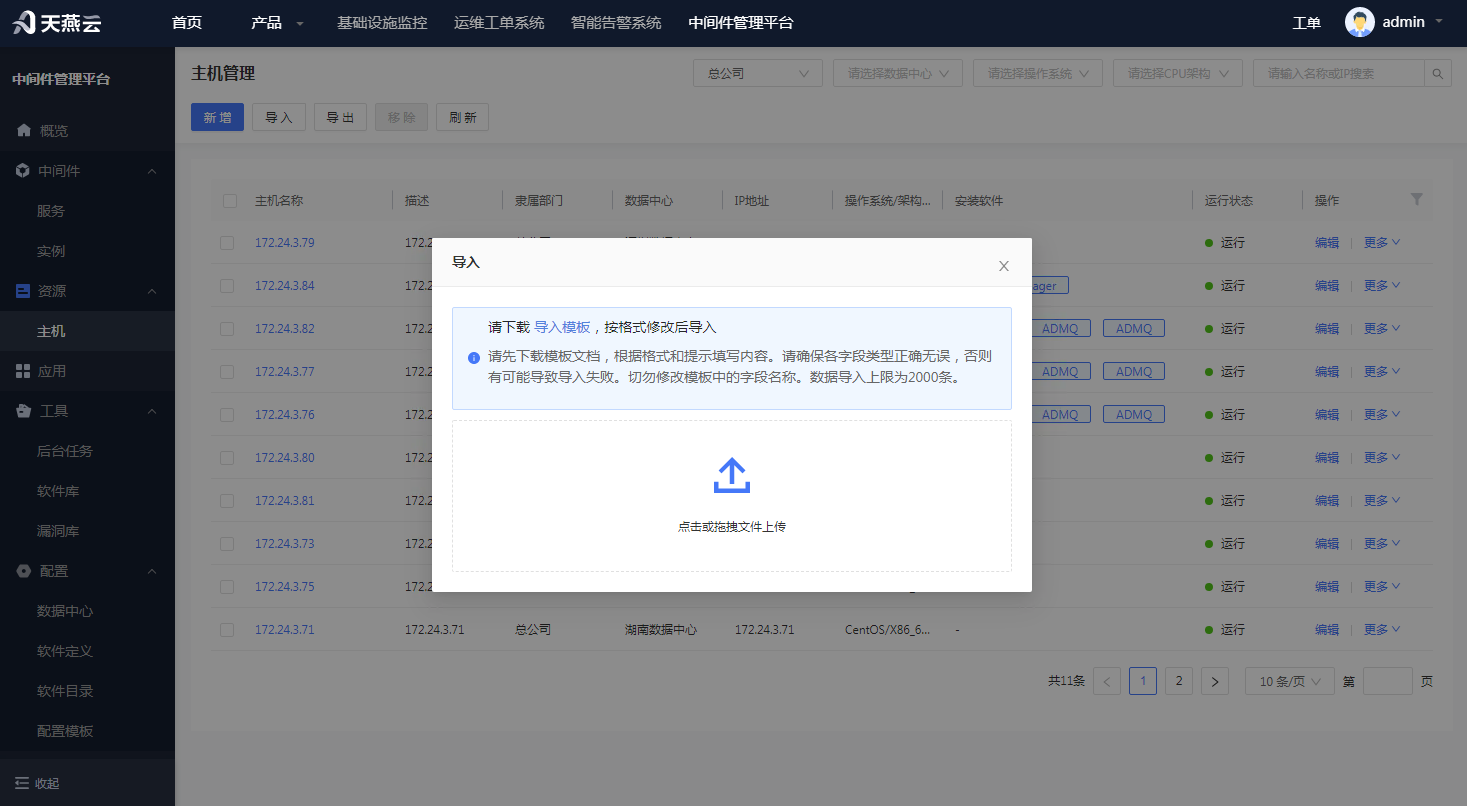Open 服务 in the sidebar

coord(51,211)
